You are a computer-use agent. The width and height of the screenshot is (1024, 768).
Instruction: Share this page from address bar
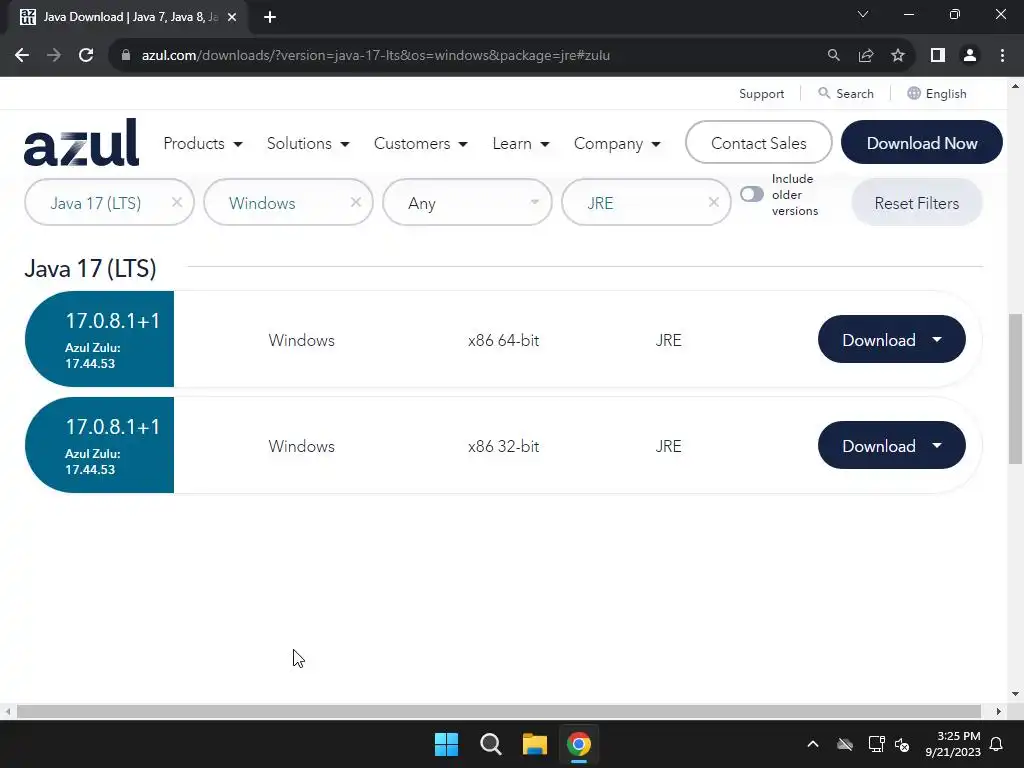(866, 55)
